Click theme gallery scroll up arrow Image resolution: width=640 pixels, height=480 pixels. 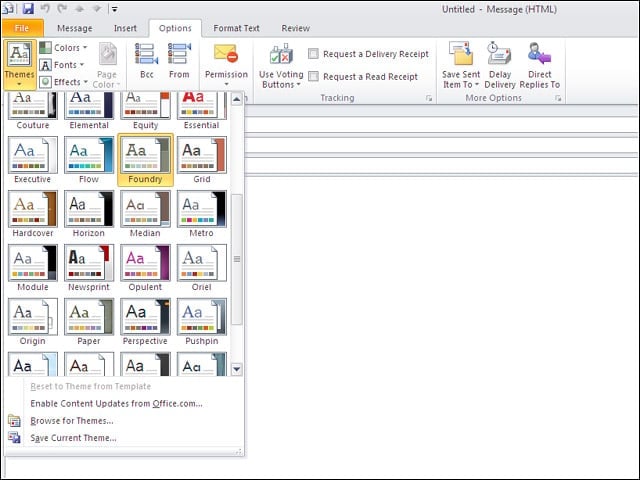tap(237, 99)
